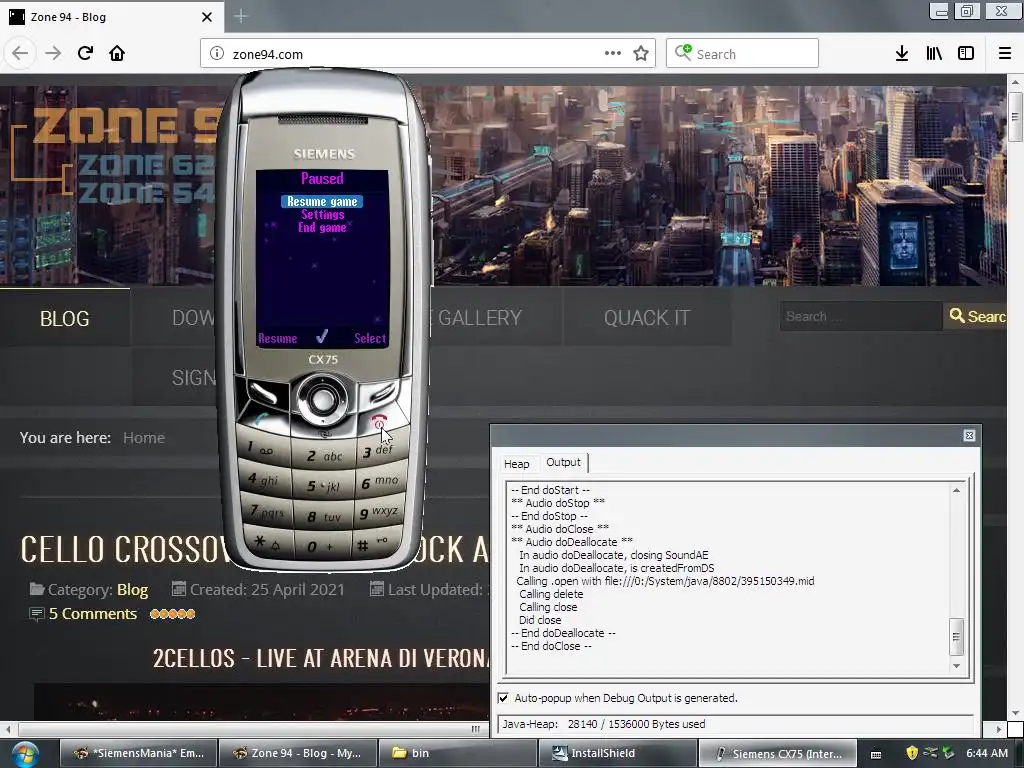
Task: Switch to the Output tab
Action: coord(563,462)
